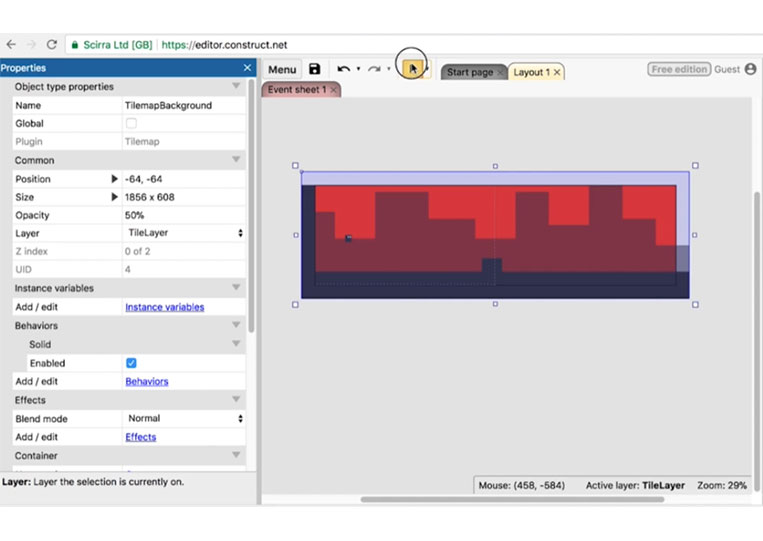The width and height of the screenshot is (763, 541).
Task: Click the Guest account label
Action: [727, 70]
